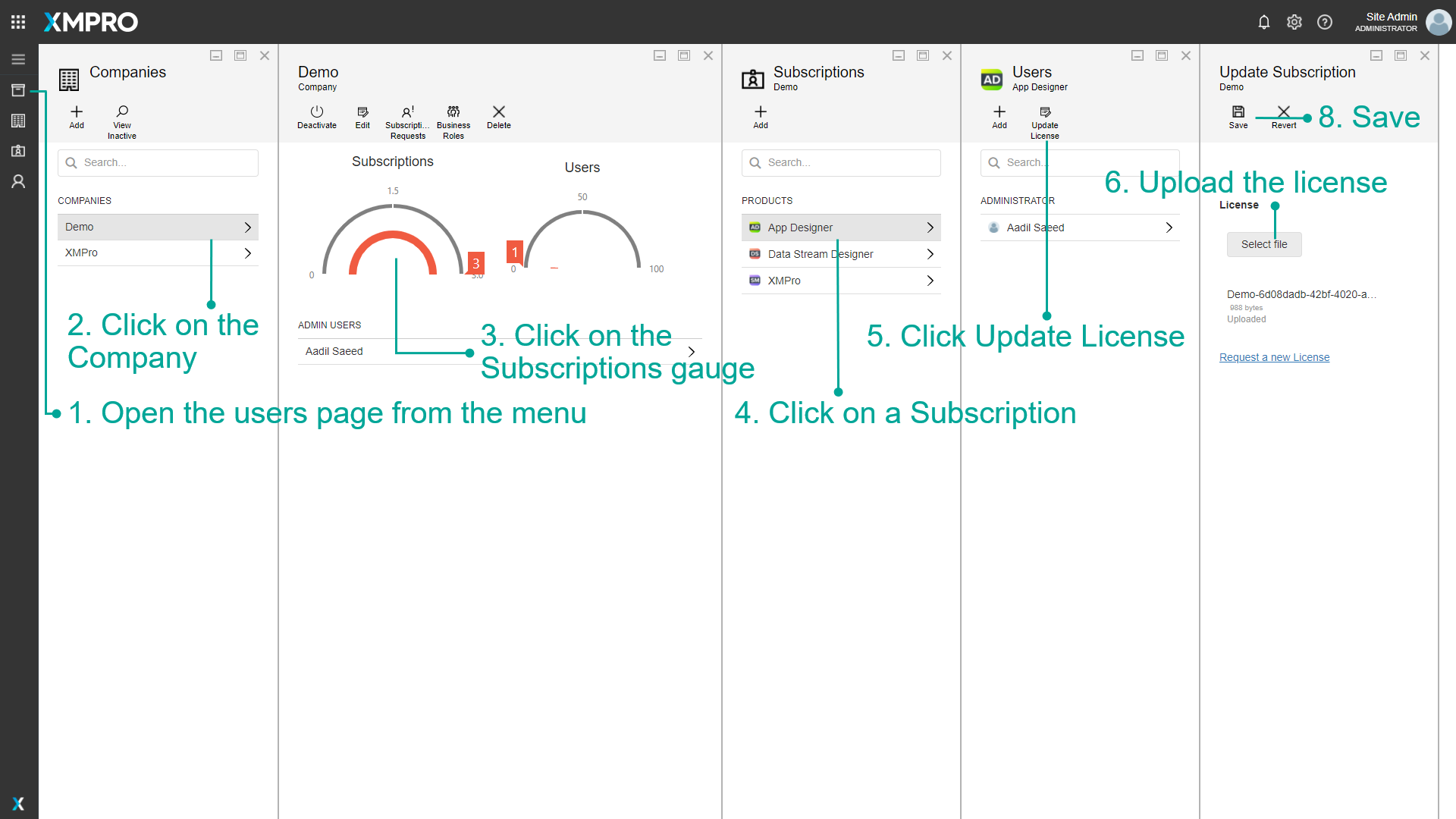Image resolution: width=1456 pixels, height=819 pixels.
Task: Select the Demo company row
Action: (x=158, y=227)
